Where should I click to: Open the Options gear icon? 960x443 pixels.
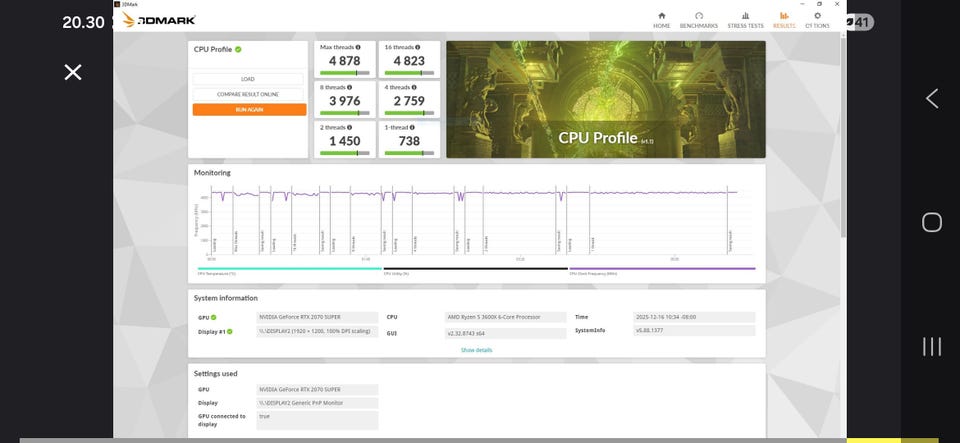[817, 16]
